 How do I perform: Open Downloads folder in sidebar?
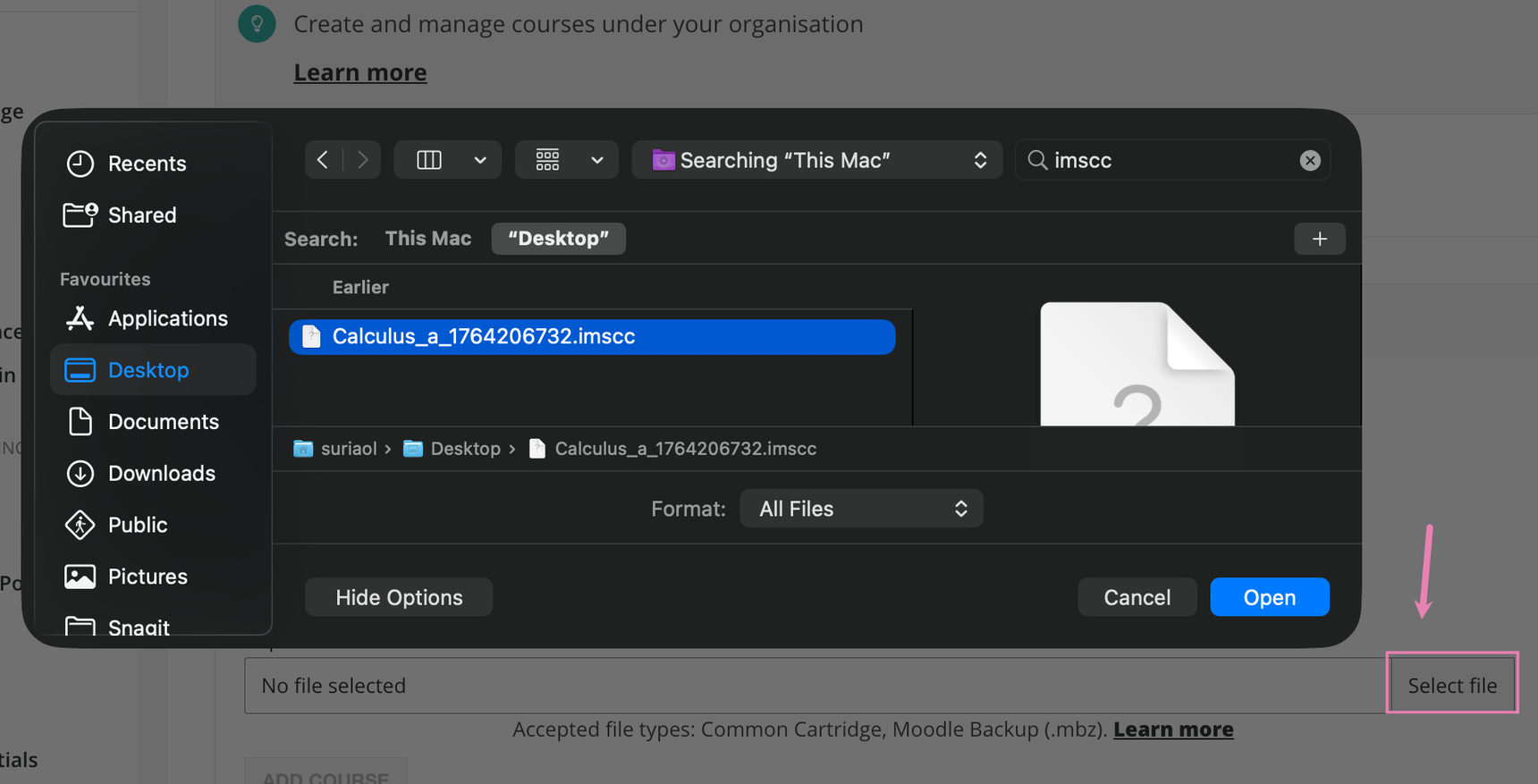pos(161,473)
